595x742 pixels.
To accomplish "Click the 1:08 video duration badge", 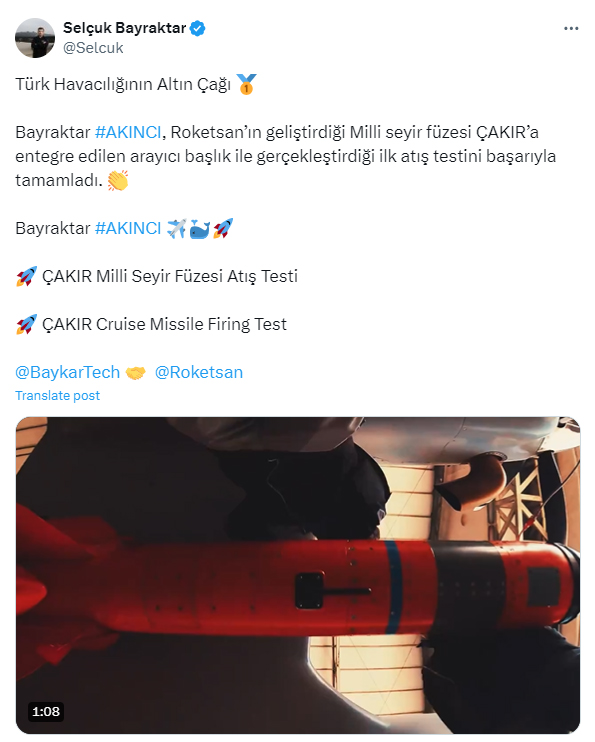I will tap(46, 711).
